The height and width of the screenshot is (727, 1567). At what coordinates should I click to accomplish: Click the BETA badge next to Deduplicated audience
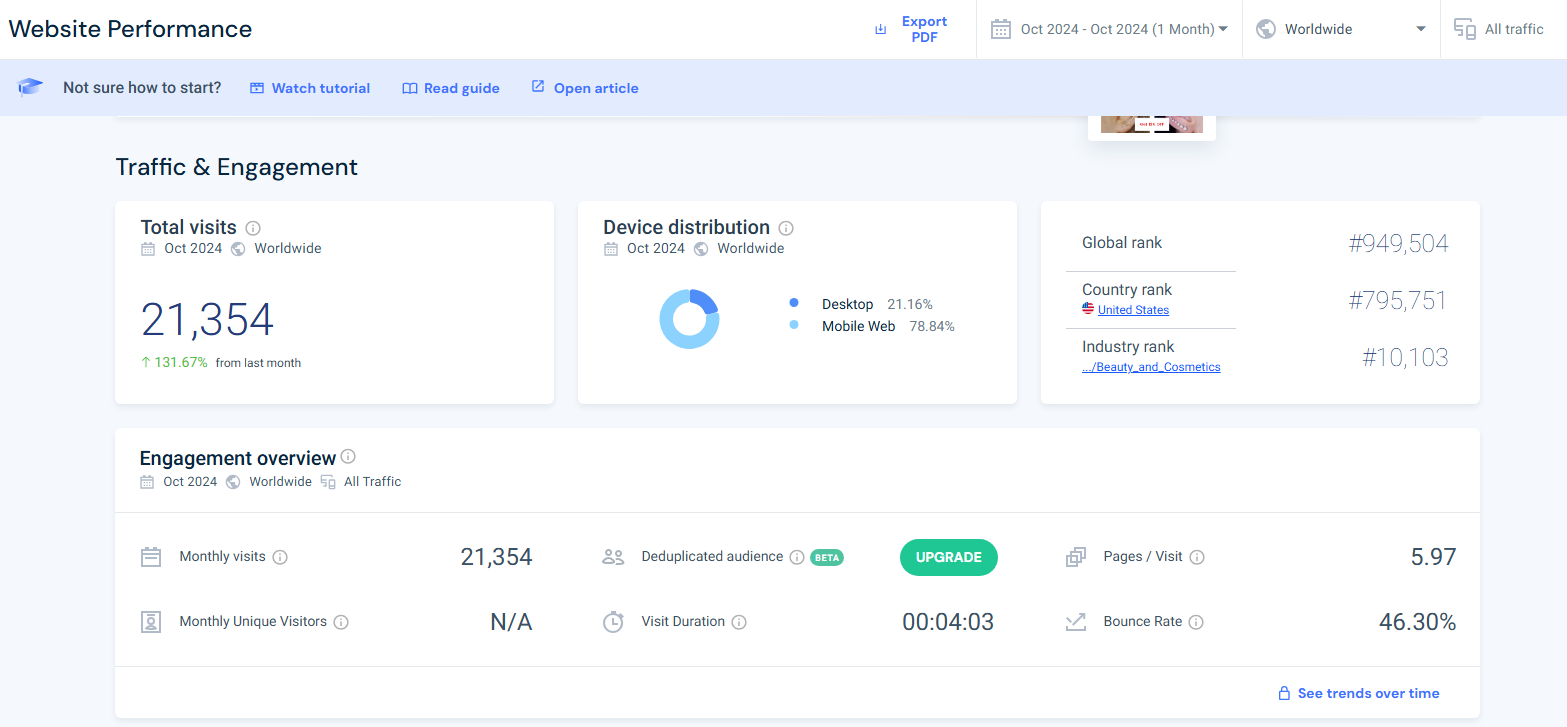click(827, 557)
